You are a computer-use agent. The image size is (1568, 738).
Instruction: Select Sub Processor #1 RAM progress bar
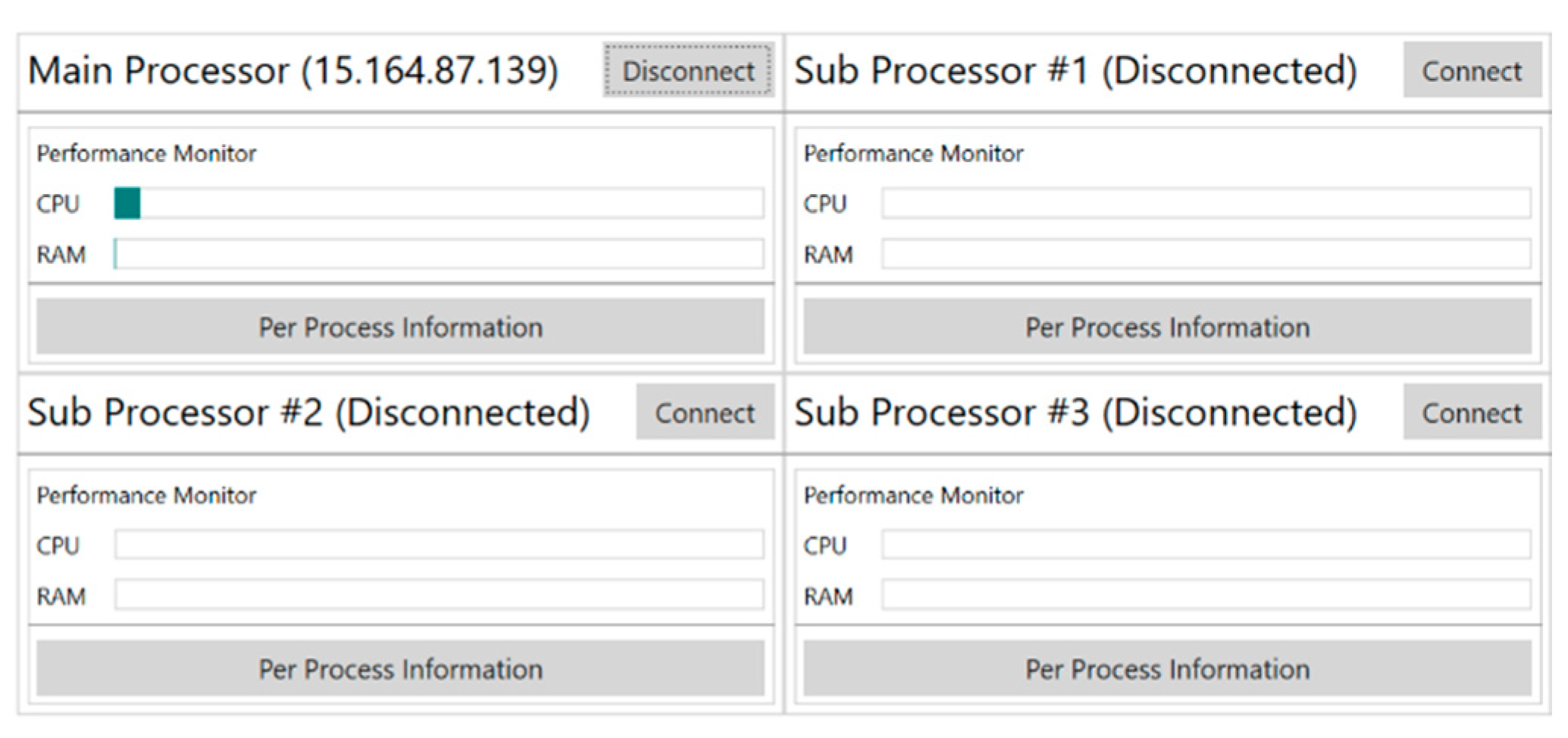(1206, 254)
